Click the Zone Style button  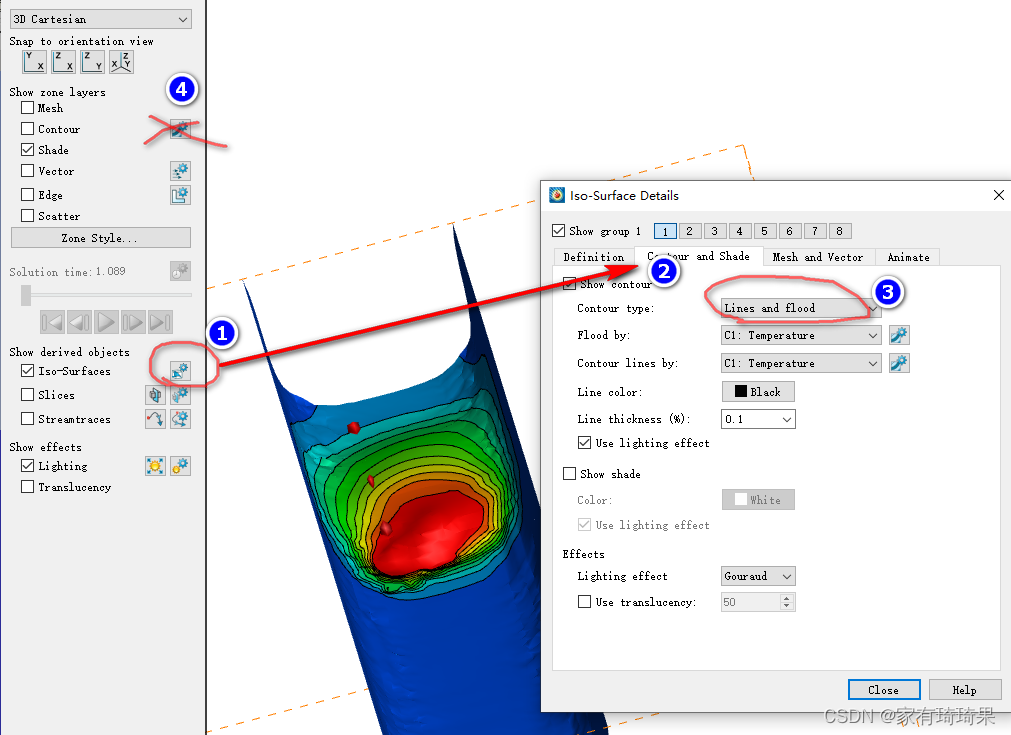pyautogui.click(x=100, y=237)
